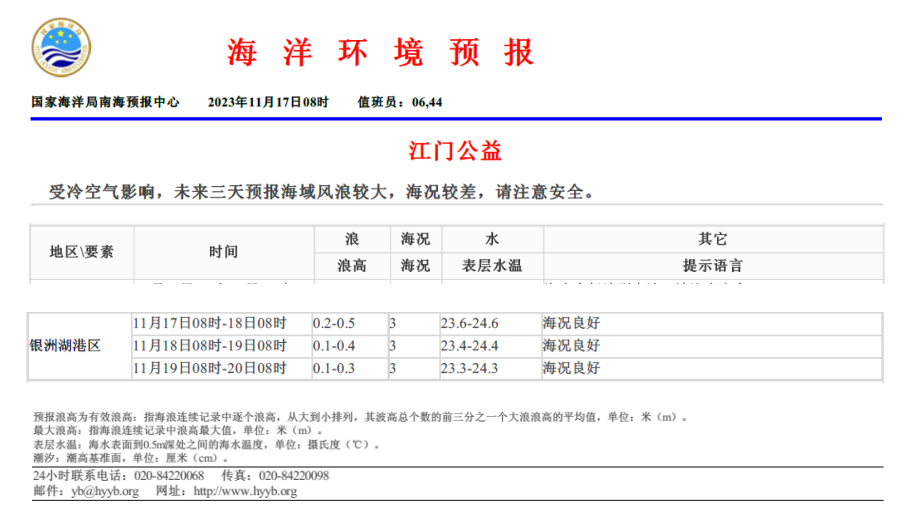Click wave height value 0.1-0.4
This screenshot has height=528, width=915.
[333, 346]
